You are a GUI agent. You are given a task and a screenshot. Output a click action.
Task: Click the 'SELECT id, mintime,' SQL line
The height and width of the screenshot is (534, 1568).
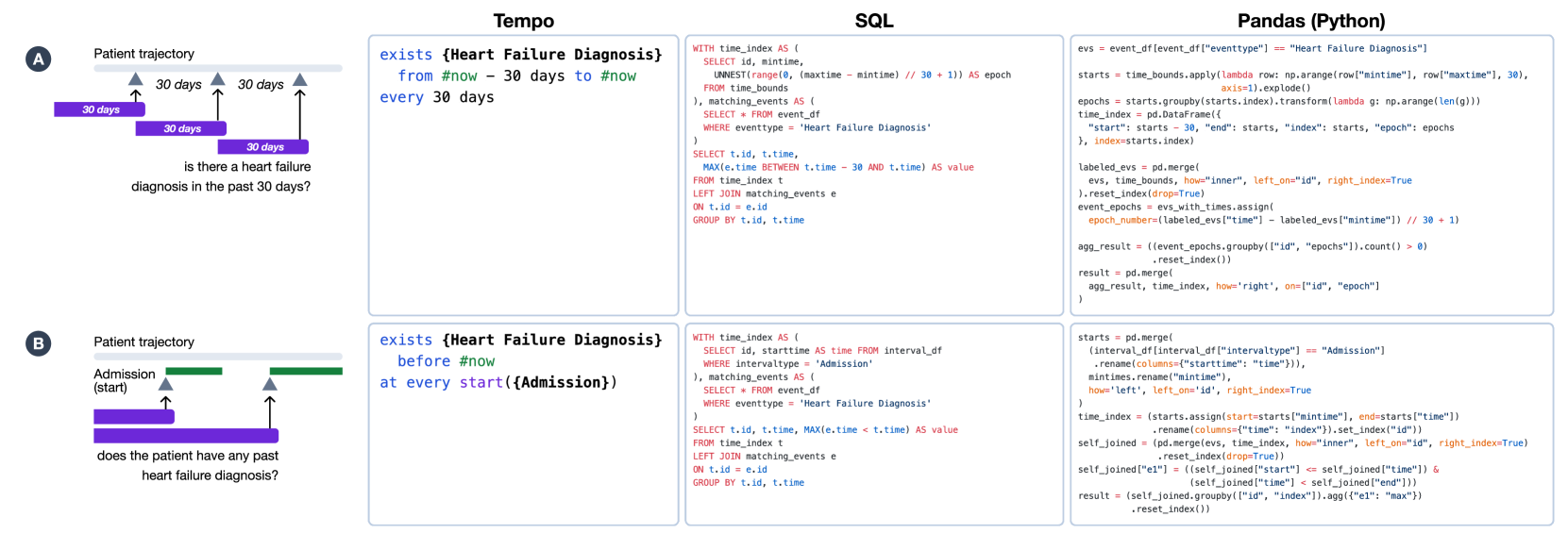tap(752, 61)
